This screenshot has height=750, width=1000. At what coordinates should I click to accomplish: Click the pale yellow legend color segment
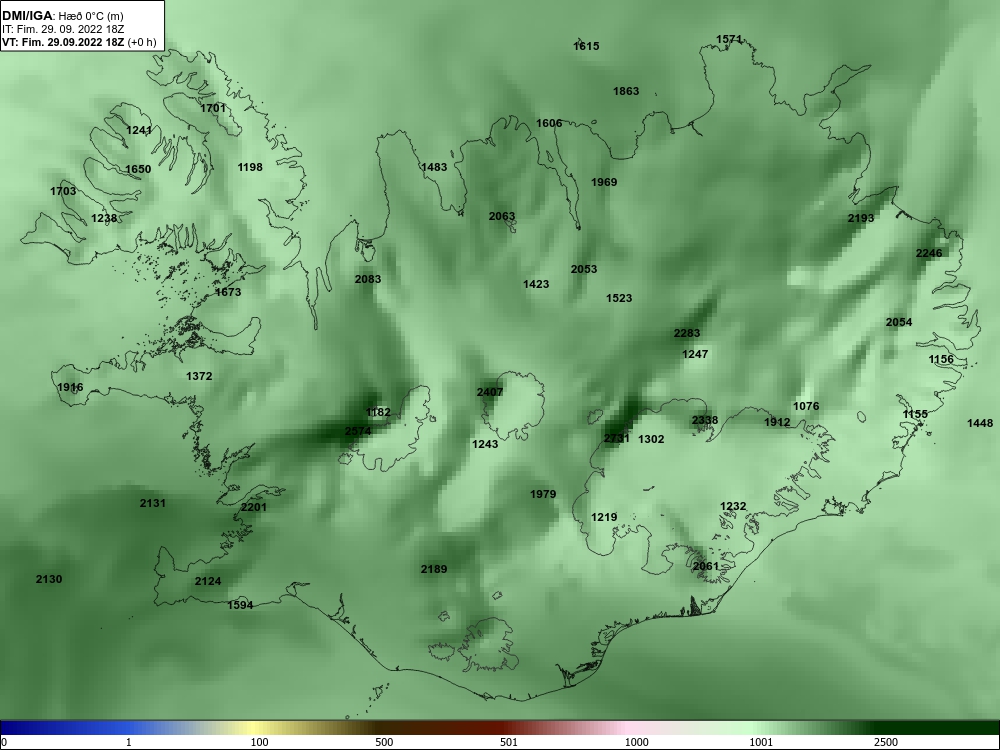pos(253,728)
